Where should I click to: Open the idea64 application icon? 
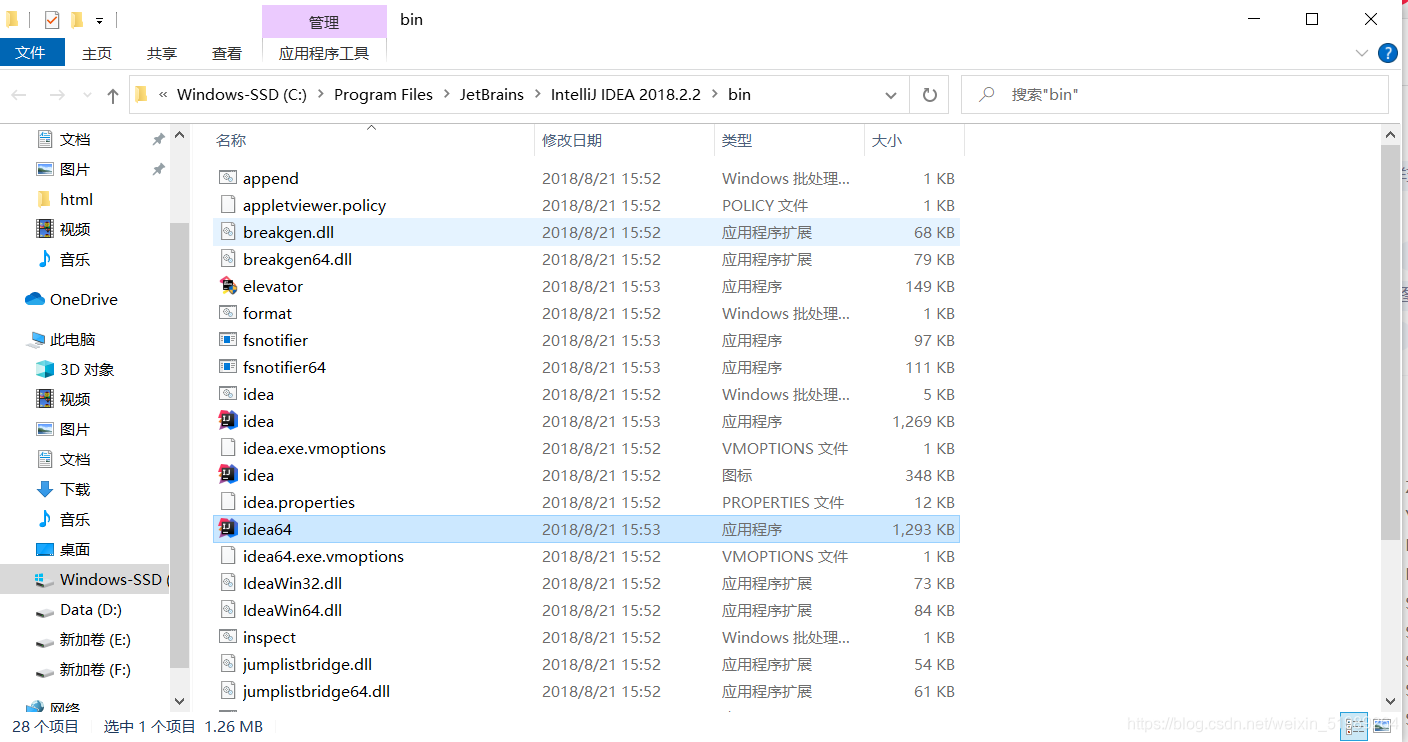[228, 529]
